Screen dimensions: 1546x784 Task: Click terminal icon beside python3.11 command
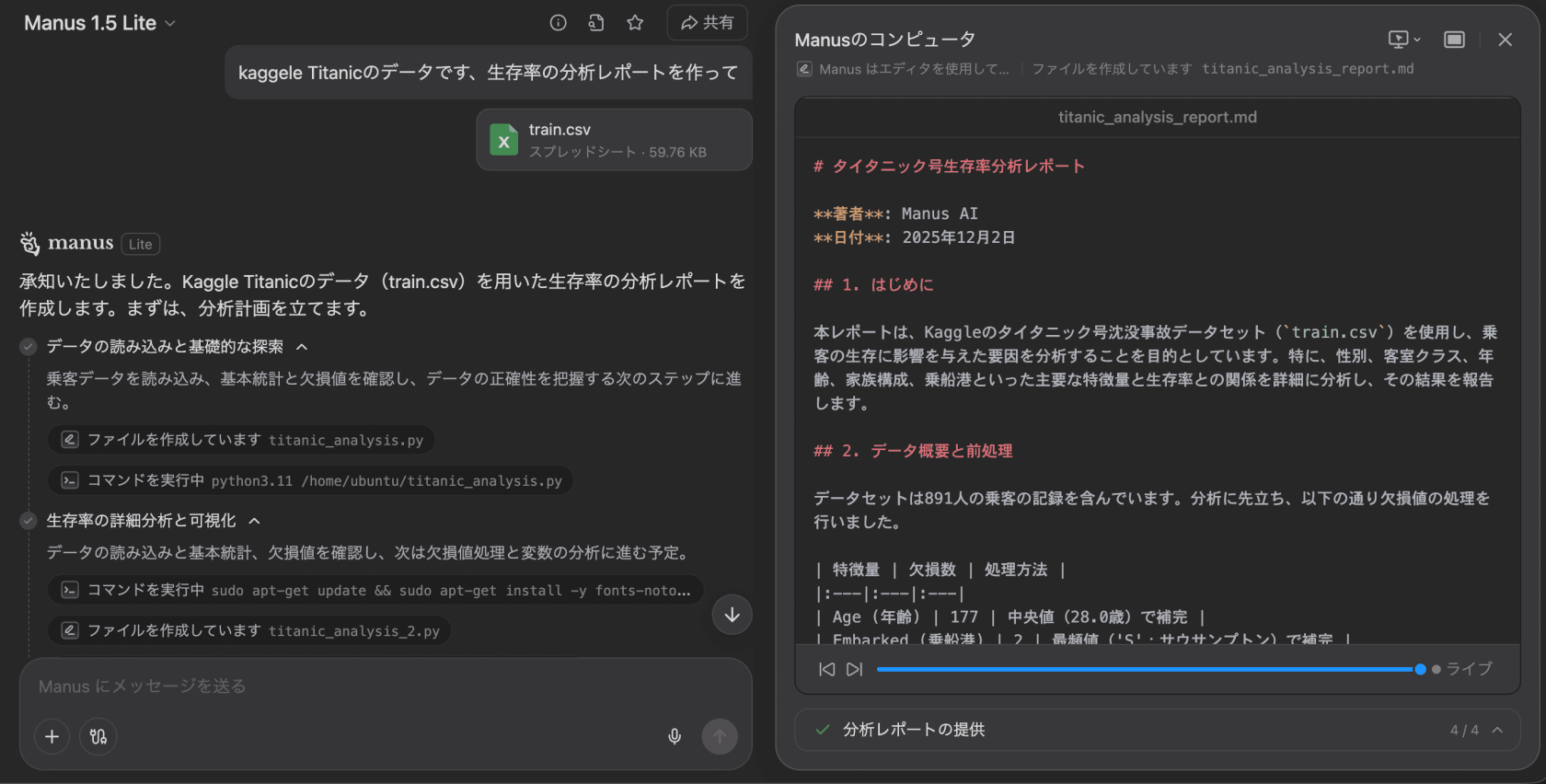click(x=69, y=480)
